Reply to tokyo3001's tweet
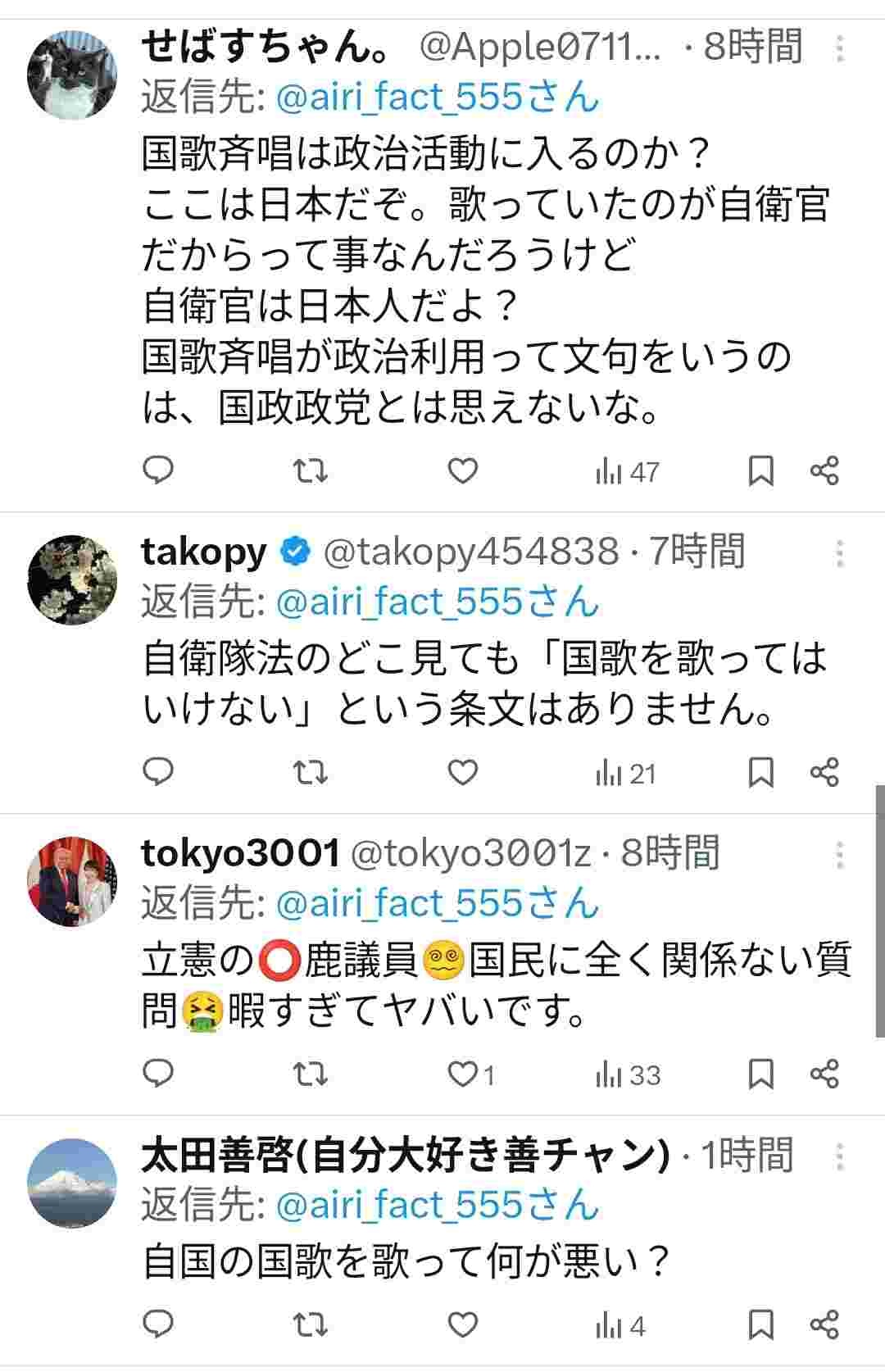Screen dimensions: 885x1372 (x=158, y=1074)
